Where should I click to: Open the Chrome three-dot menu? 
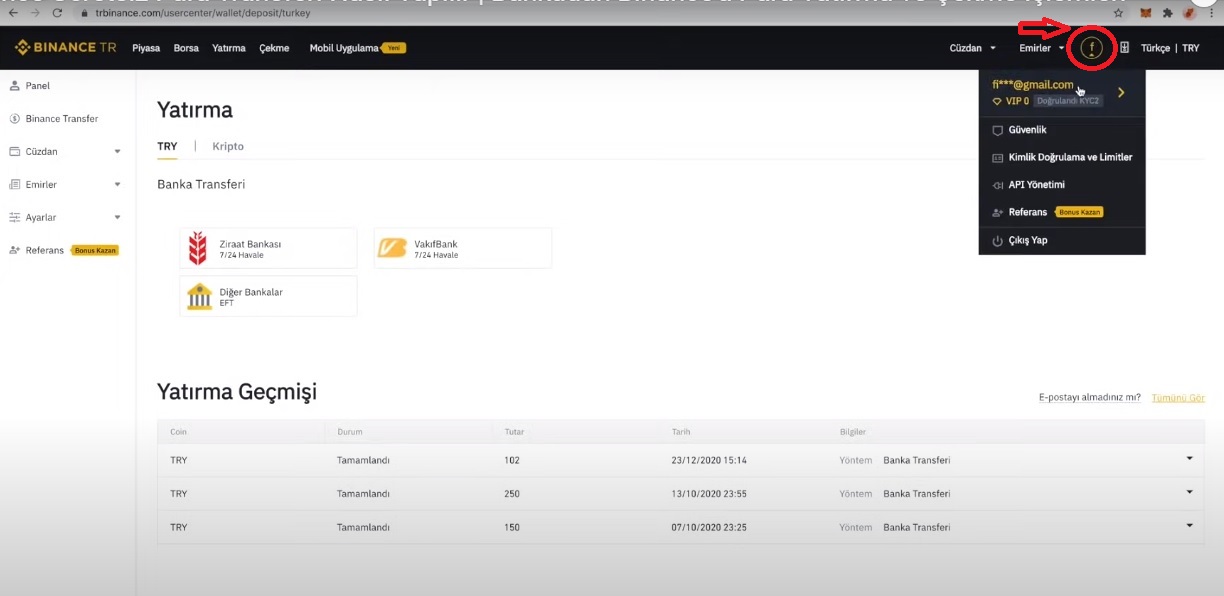[1213, 13]
